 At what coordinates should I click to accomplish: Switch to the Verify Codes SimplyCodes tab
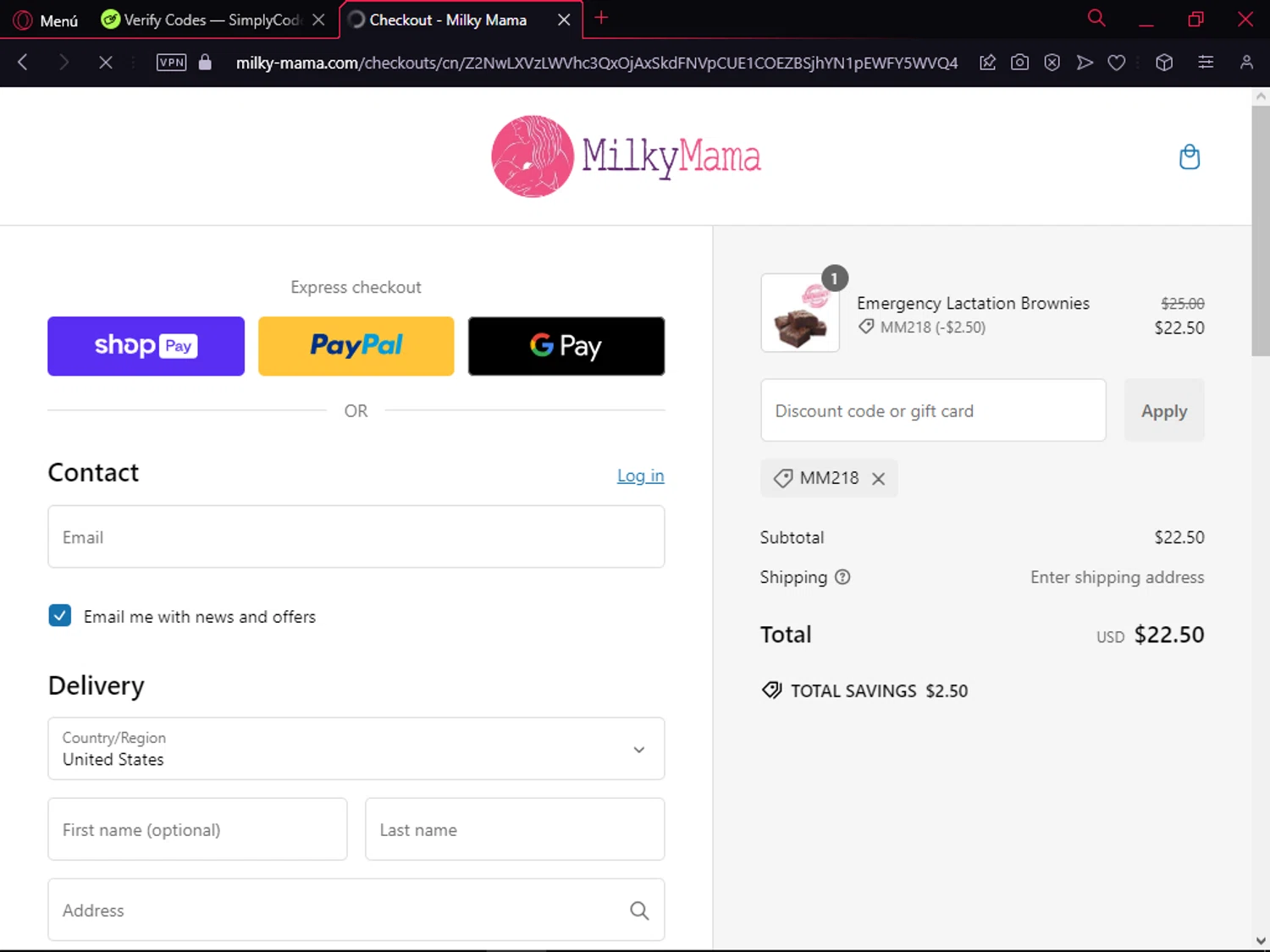[x=202, y=19]
